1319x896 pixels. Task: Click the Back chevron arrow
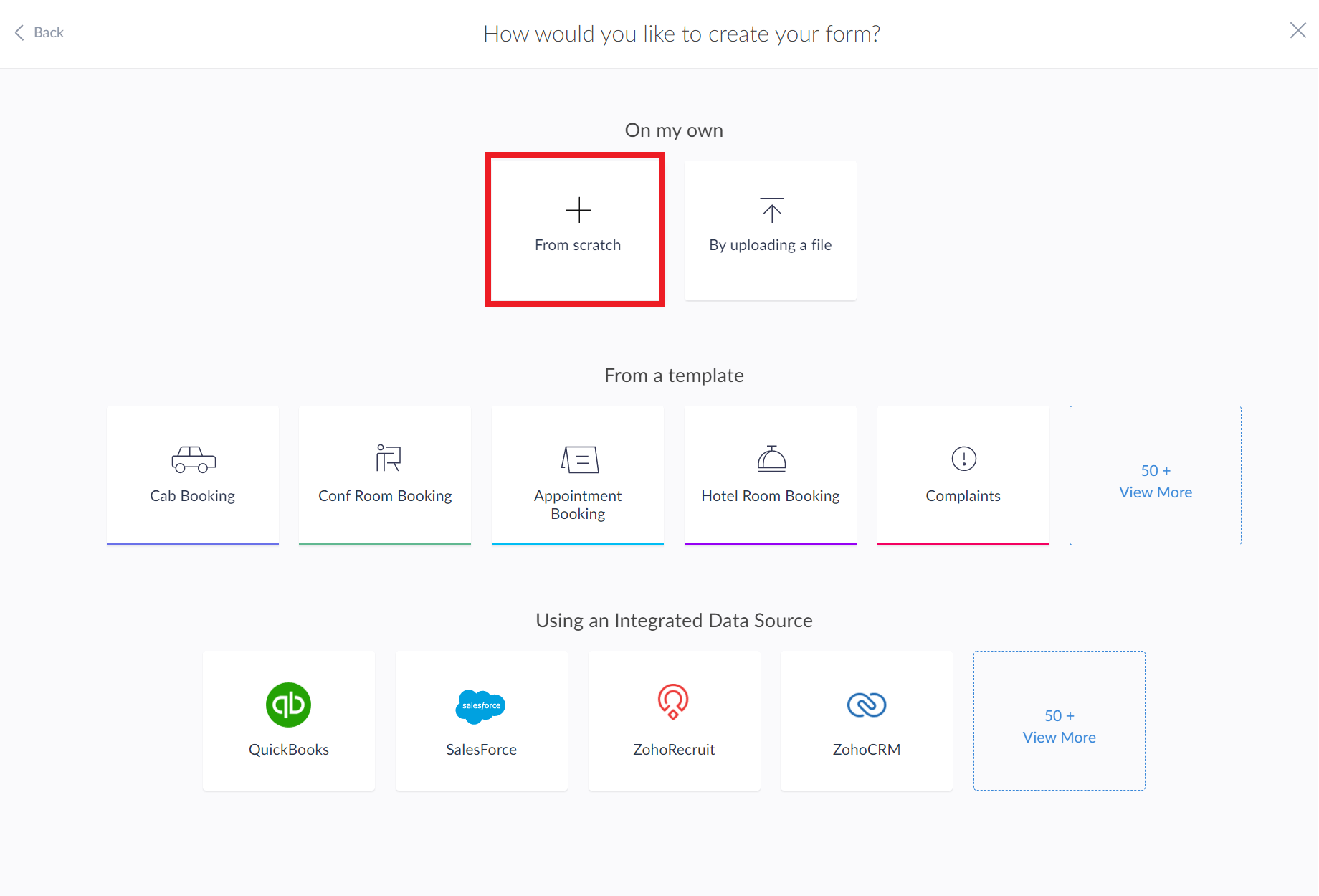click(19, 32)
